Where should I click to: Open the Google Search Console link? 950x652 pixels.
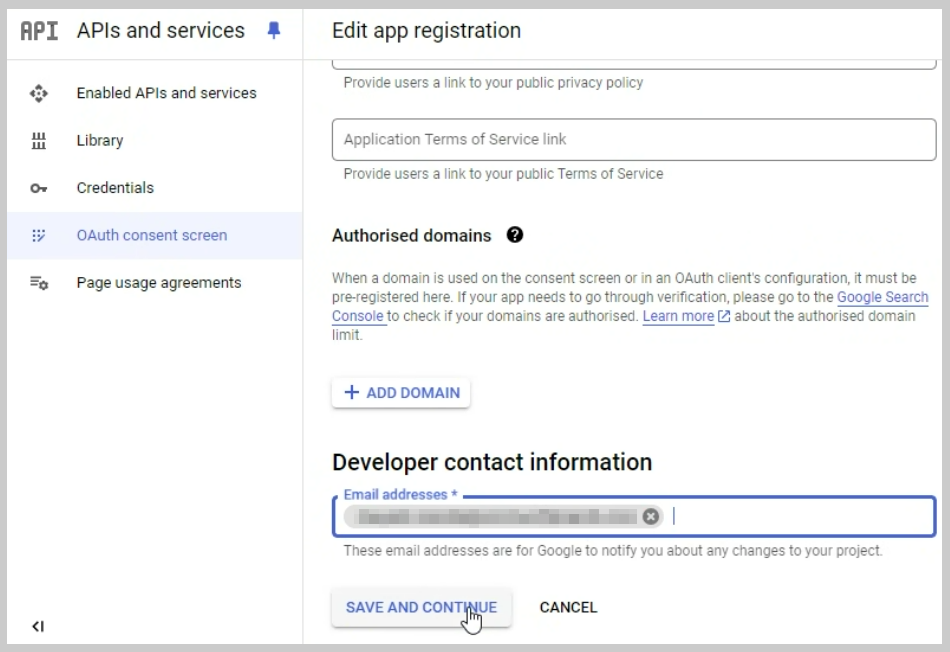882,297
